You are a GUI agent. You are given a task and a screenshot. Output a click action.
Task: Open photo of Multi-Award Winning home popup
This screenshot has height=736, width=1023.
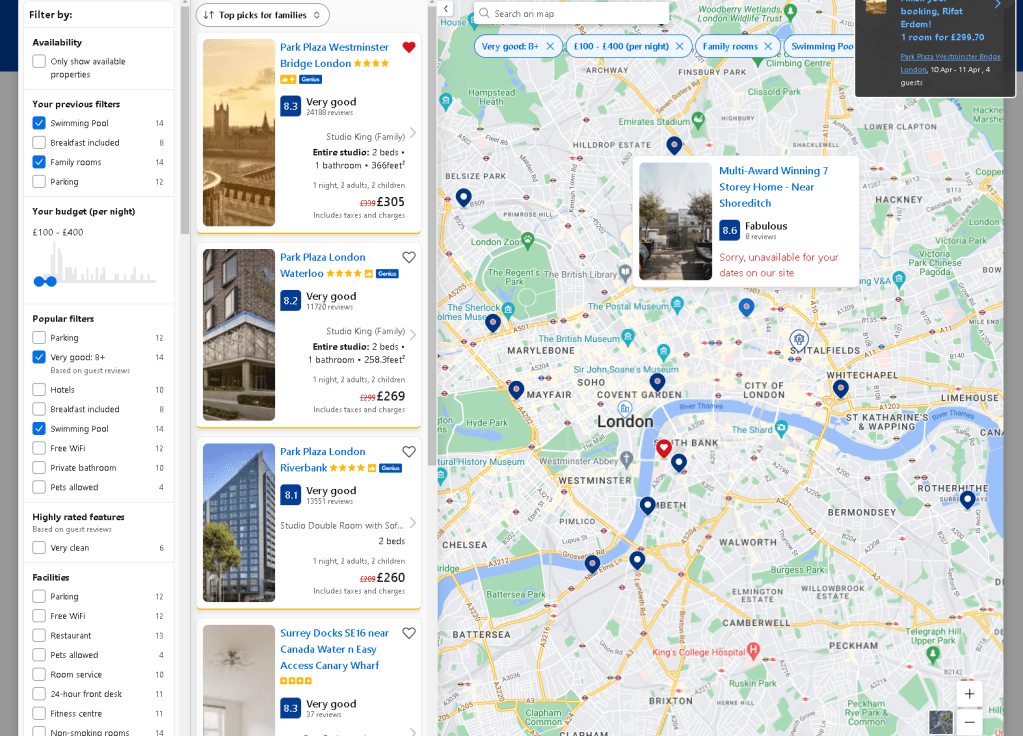[x=675, y=221]
